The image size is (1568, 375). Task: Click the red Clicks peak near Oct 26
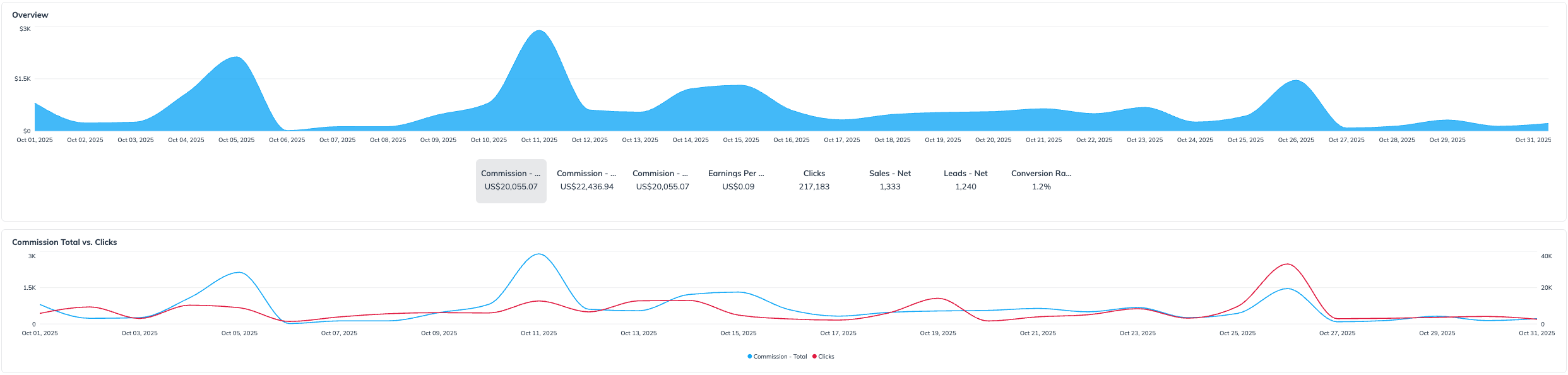pos(1287,265)
